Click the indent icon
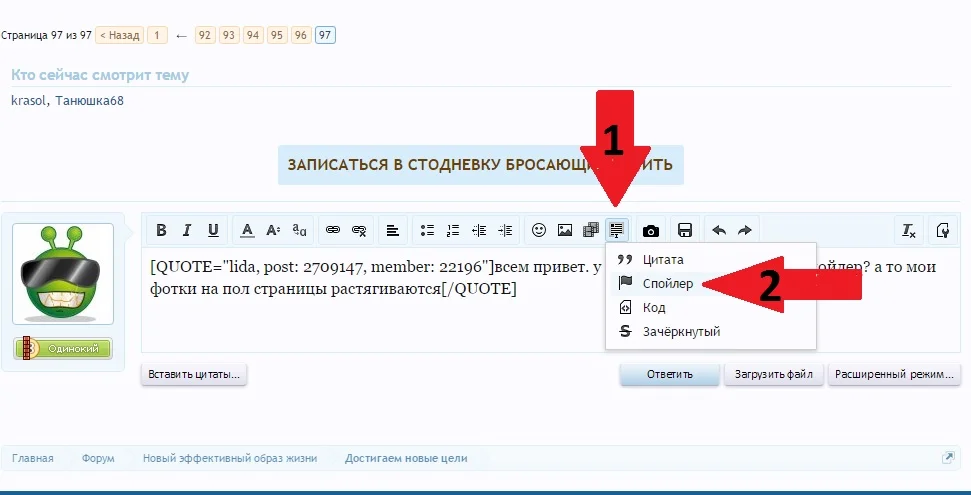 coord(505,230)
